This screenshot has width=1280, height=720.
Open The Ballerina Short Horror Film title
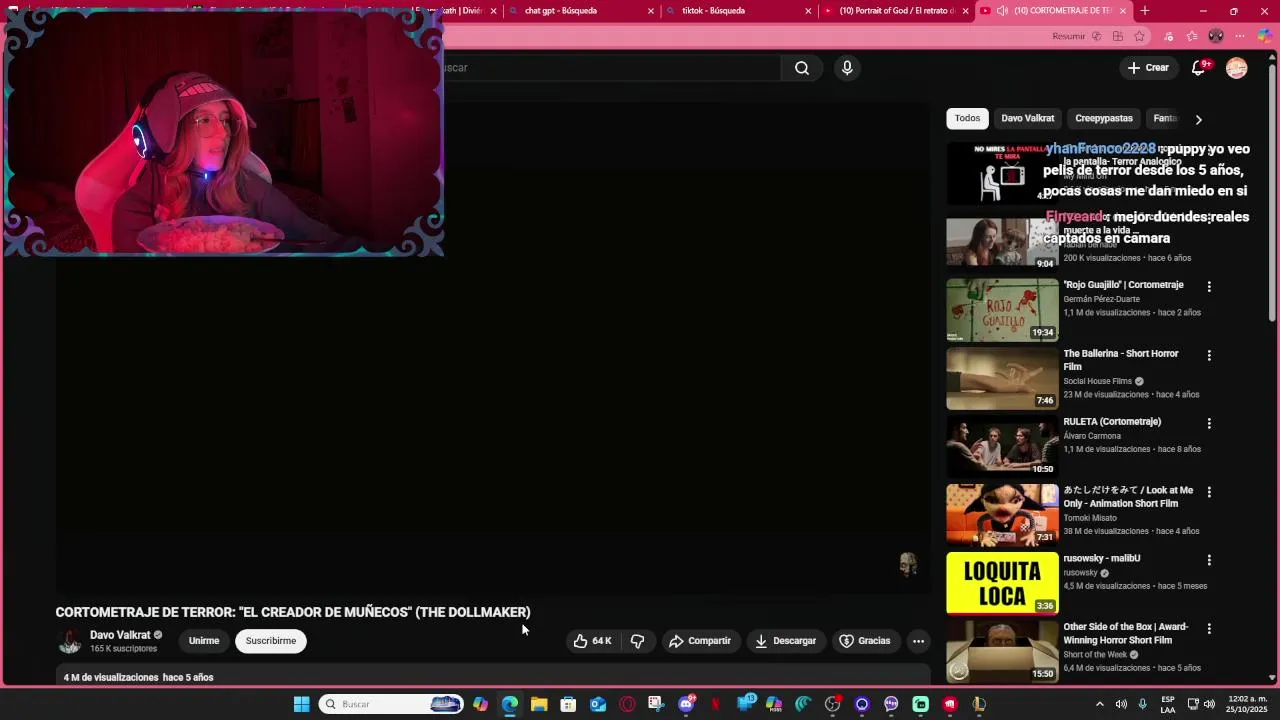[x=1121, y=360]
